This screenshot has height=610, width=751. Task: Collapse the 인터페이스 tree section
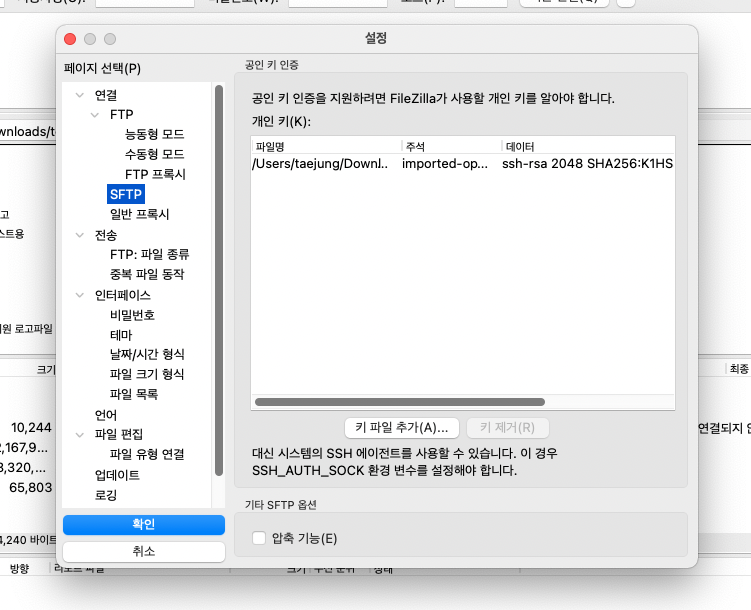pos(80,295)
